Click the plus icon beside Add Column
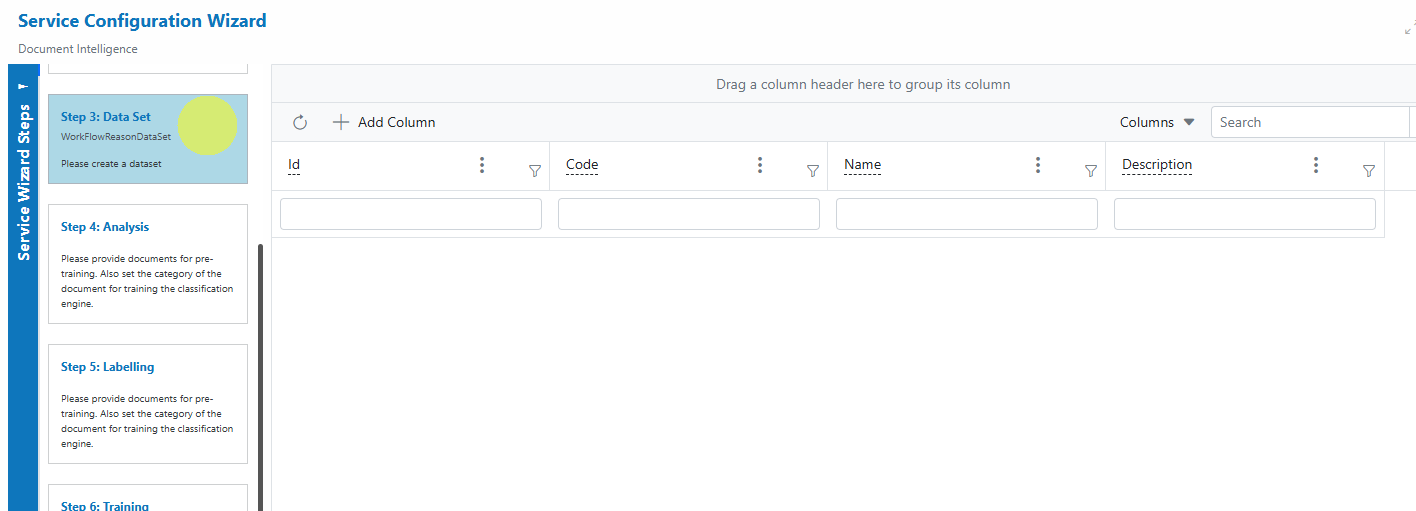 click(341, 122)
